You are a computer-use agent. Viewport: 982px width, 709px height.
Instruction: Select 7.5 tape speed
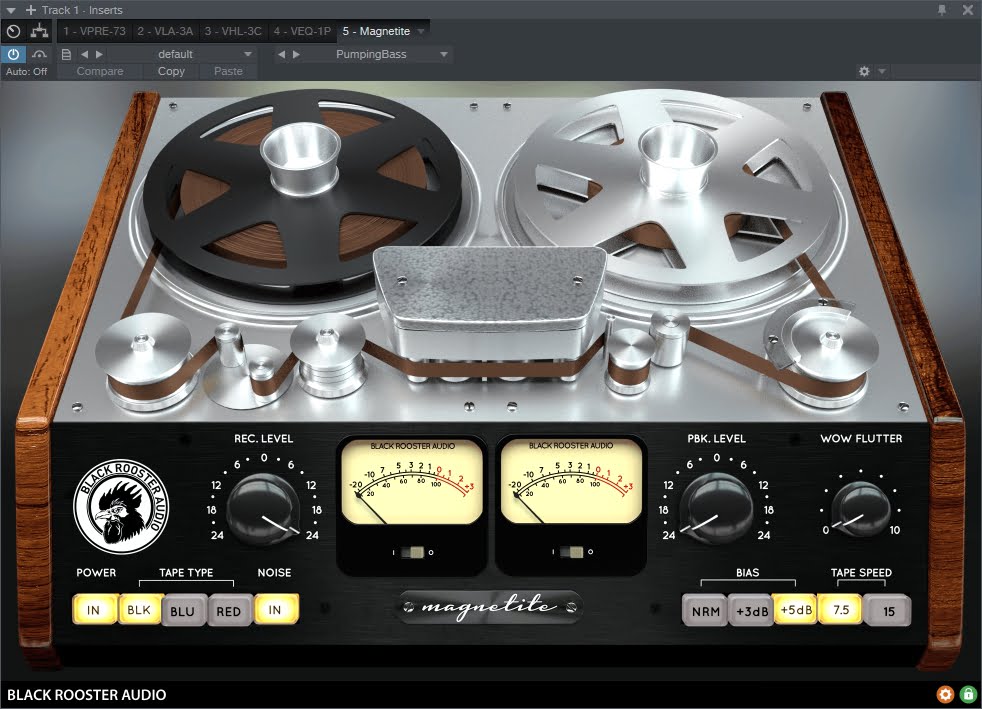coord(840,609)
